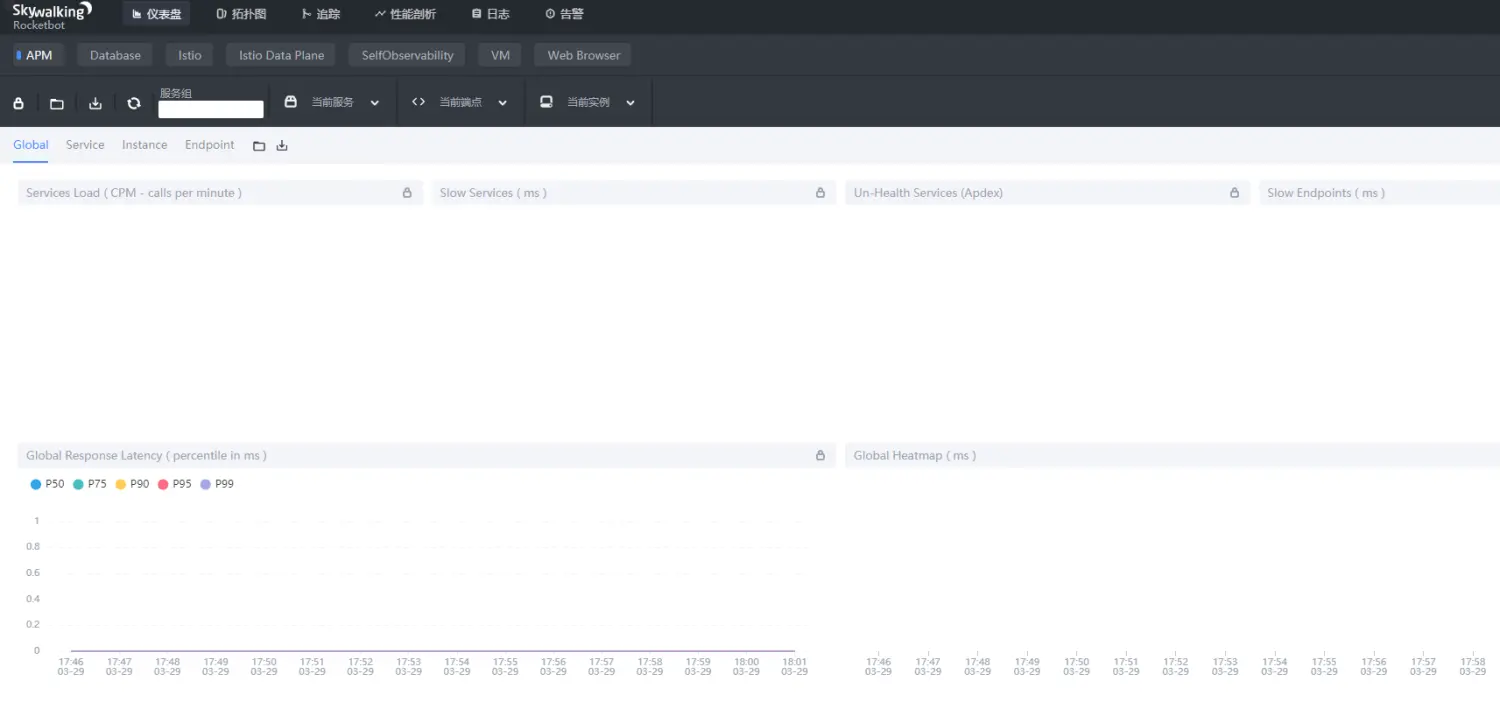Click the 服务组 service group input field
This screenshot has height=716, width=1500.
point(211,109)
